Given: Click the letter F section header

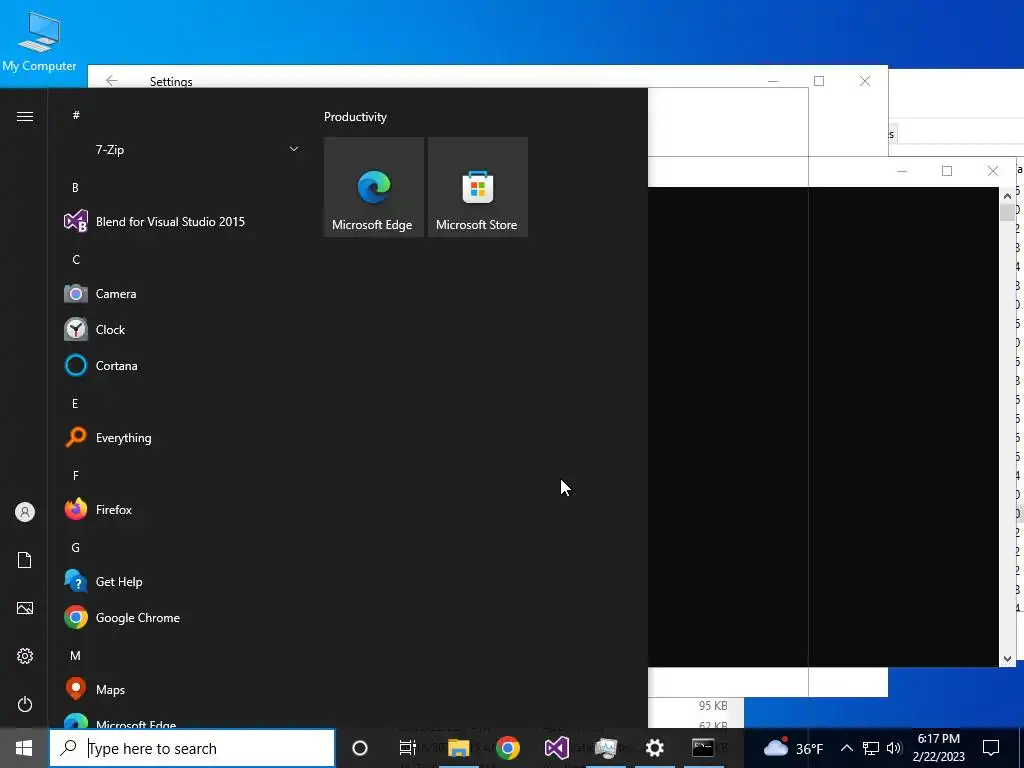Looking at the screenshot, I should [75, 475].
